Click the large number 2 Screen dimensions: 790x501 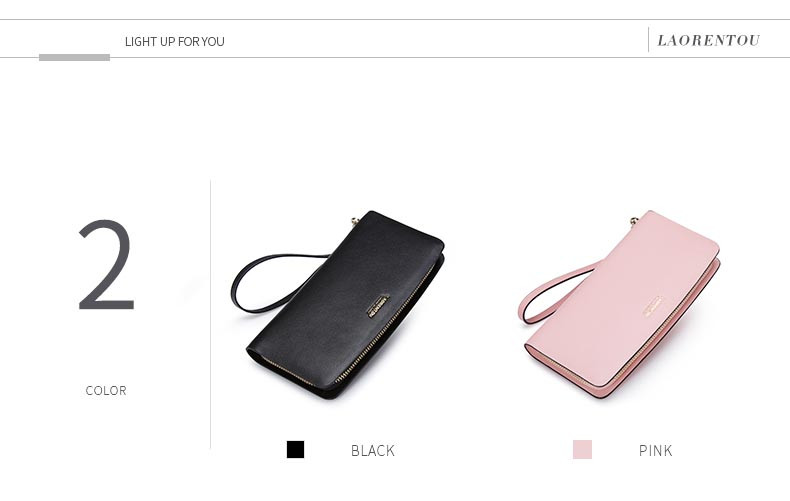tap(106, 265)
